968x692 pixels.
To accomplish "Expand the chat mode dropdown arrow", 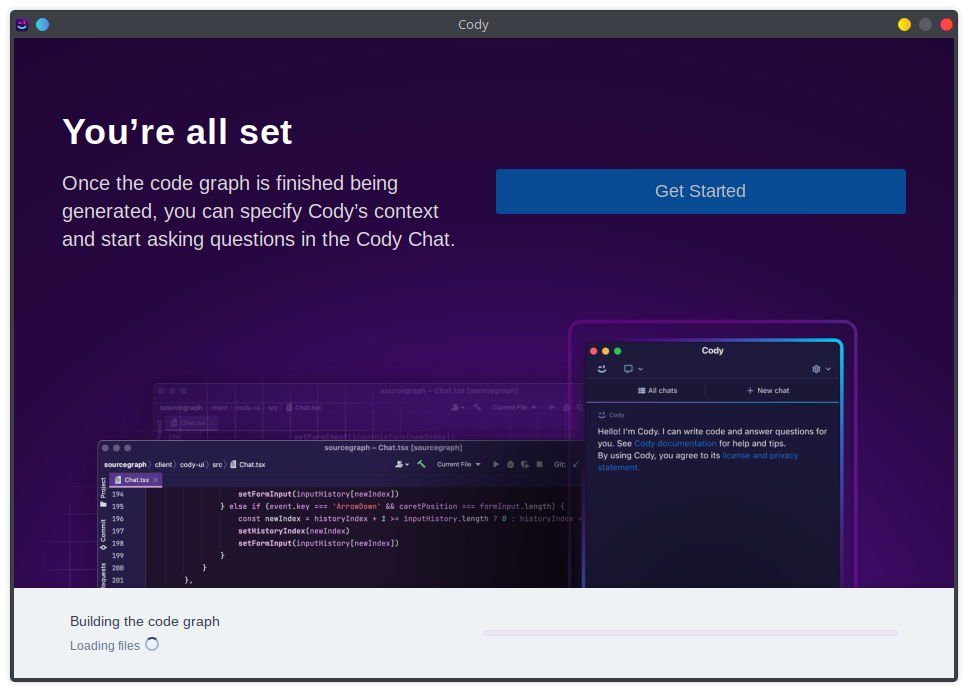I will 640,369.
